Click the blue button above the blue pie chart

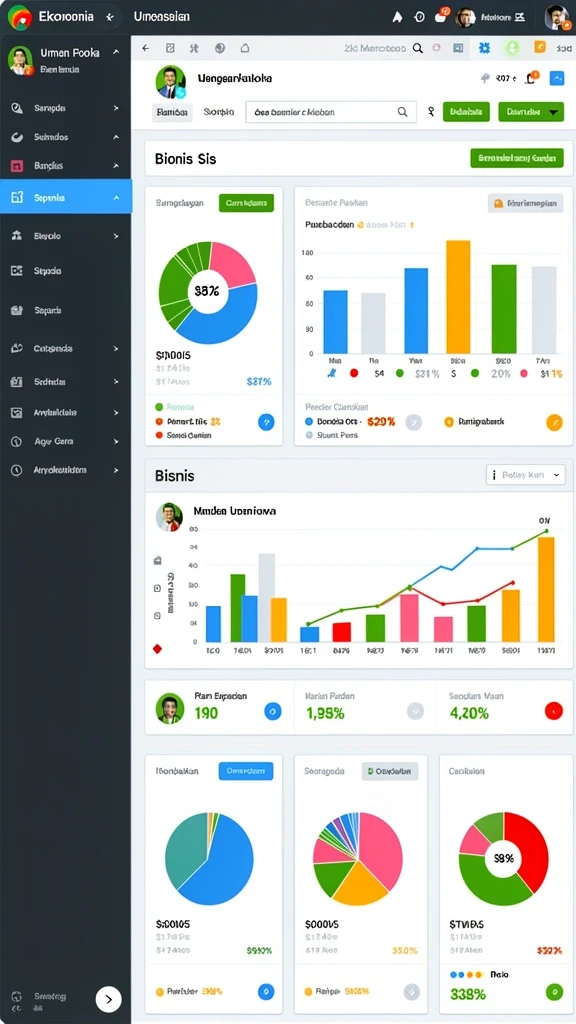(x=246, y=771)
